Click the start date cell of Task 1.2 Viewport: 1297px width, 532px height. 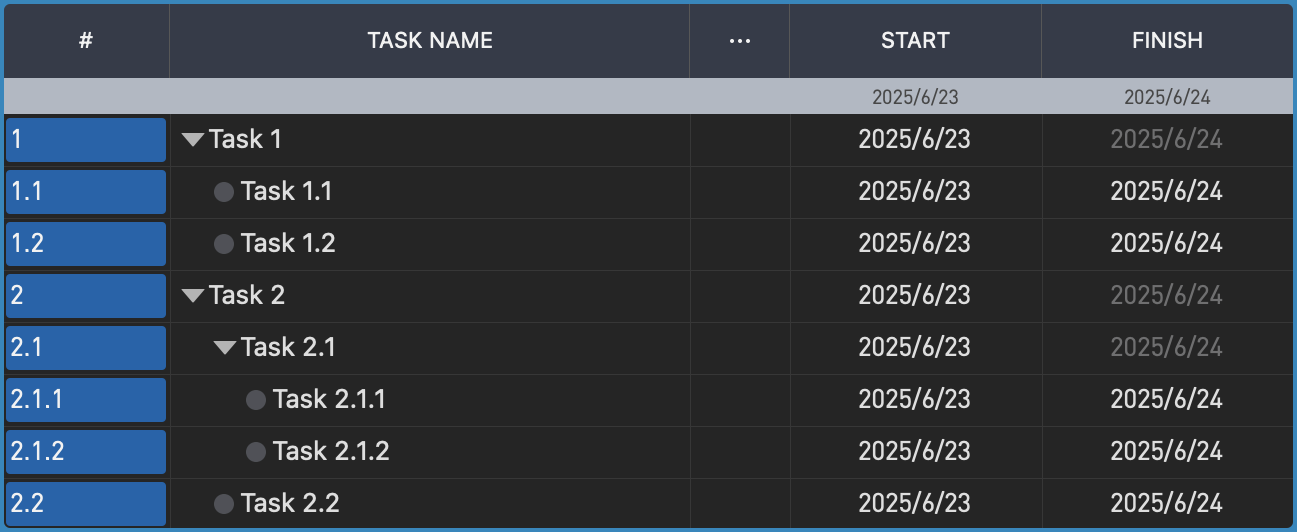tap(914, 244)
